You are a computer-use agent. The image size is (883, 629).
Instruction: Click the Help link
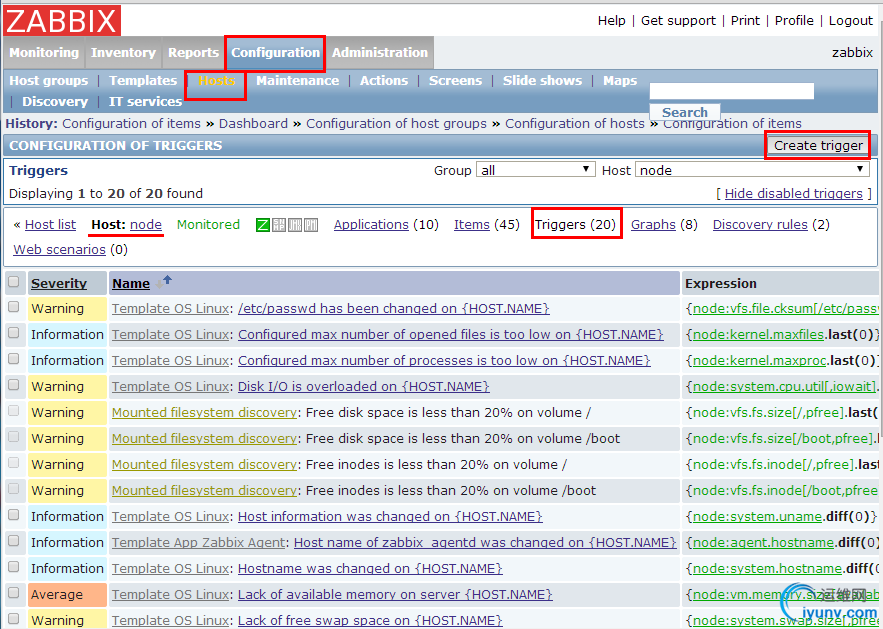point(612,20)
